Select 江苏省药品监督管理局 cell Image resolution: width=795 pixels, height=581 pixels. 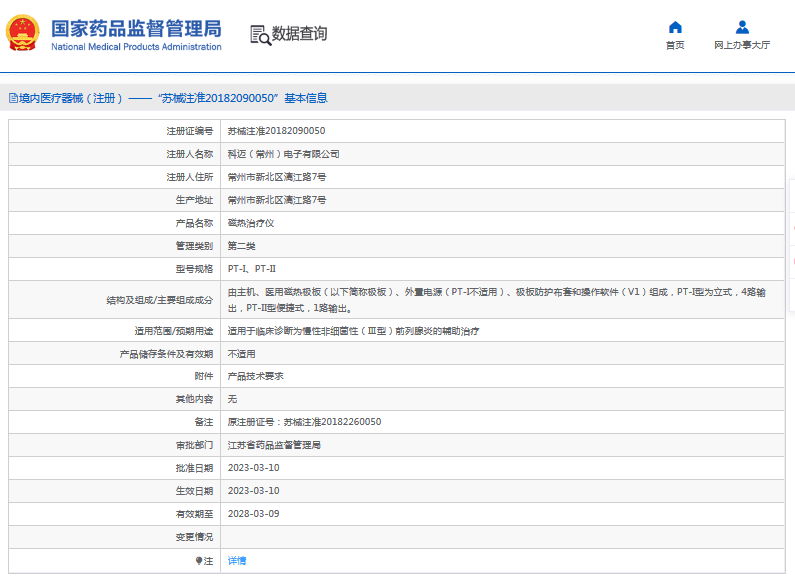pos(274,445)
